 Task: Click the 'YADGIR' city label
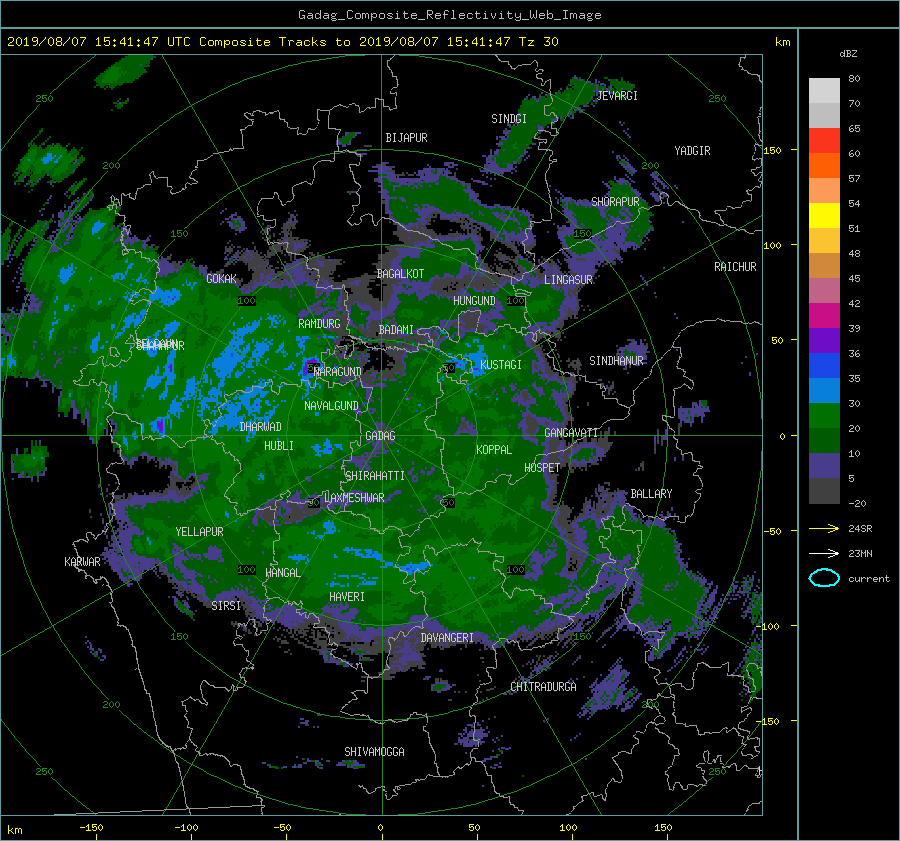click(692, 151)
